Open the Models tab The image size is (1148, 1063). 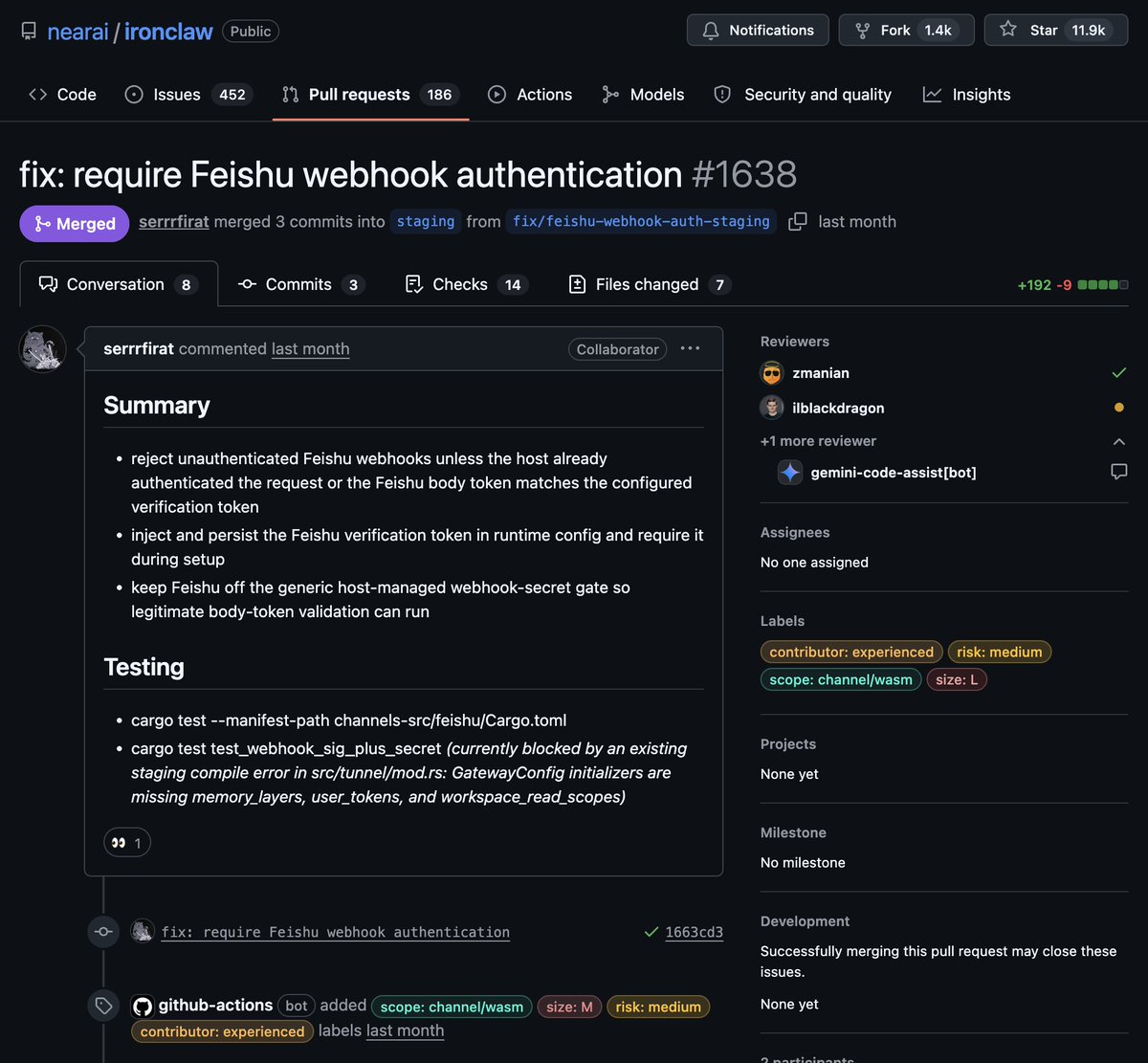tap(643, 94)
